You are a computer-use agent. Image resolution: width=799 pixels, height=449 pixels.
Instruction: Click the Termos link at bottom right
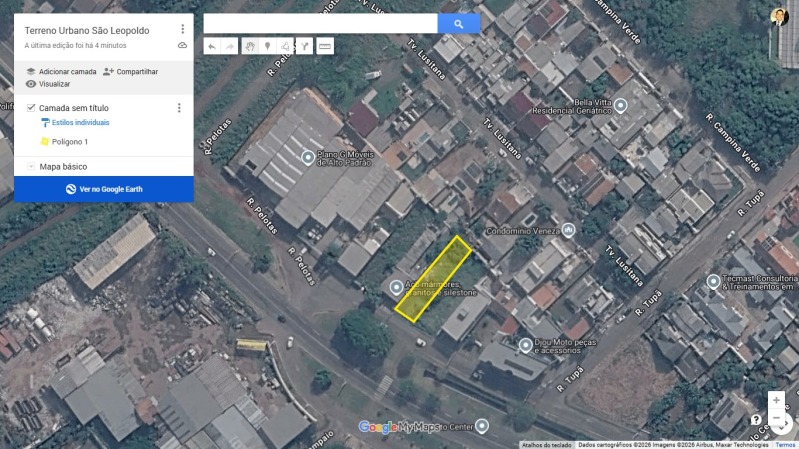click(x=785, y=445)
